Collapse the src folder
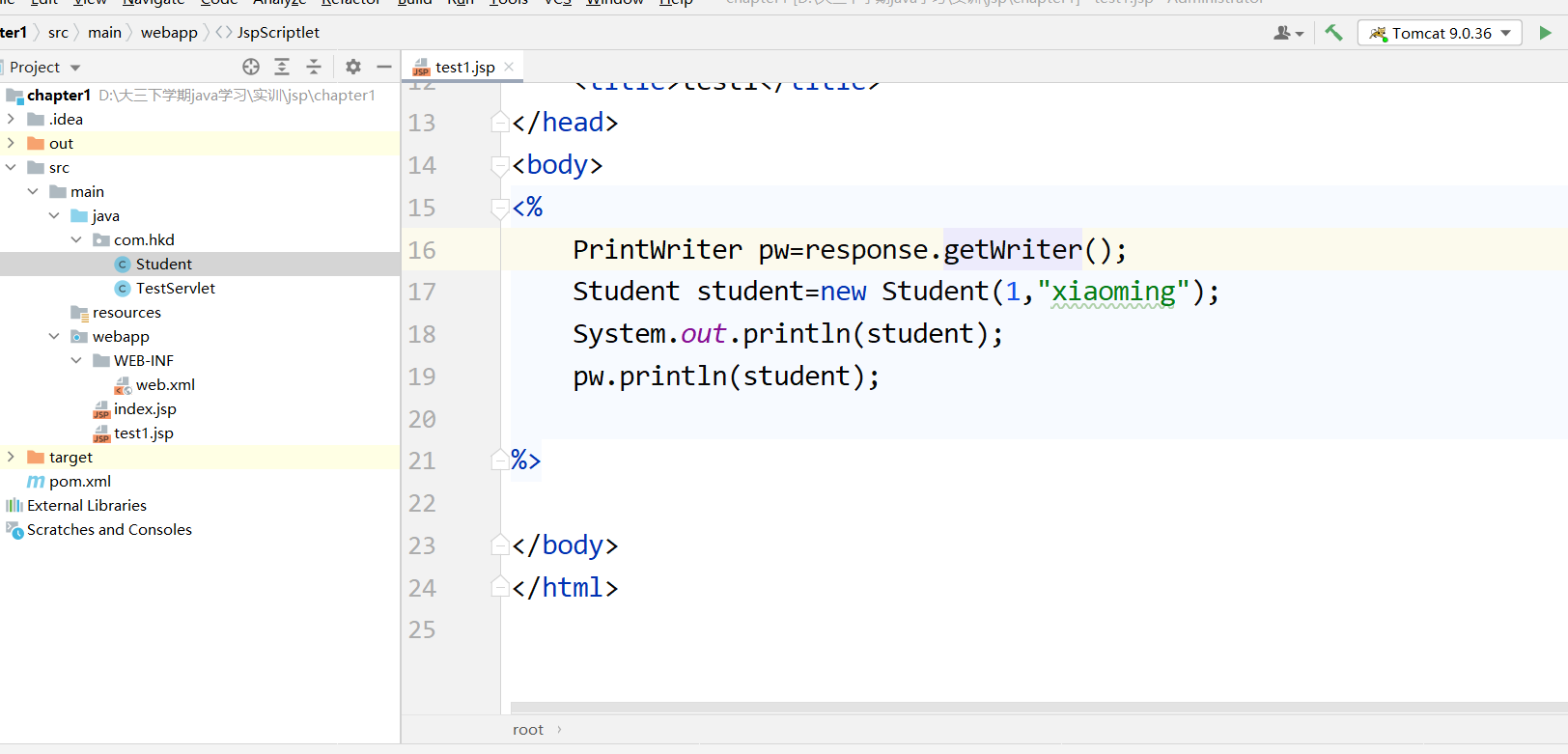 pos(11,167)
